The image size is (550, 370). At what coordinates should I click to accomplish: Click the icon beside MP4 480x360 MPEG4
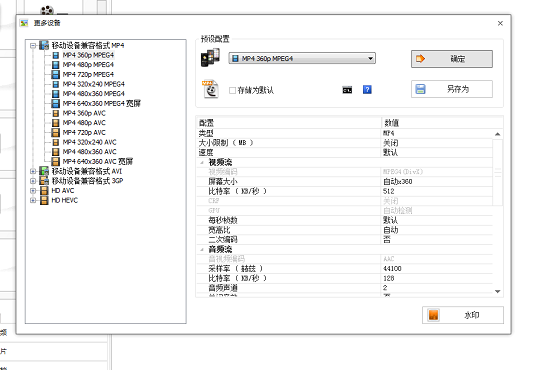[x=55, y=94]
